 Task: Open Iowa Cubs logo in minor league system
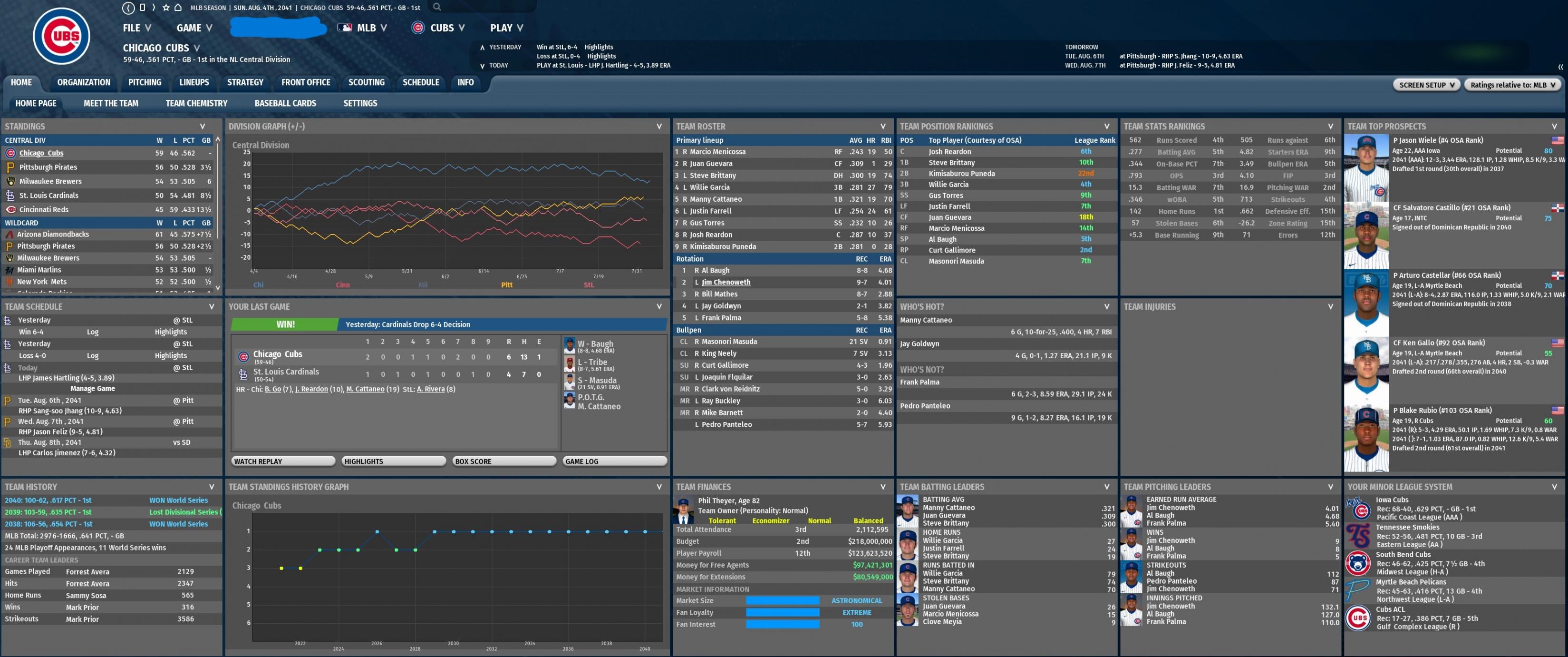(1358, 509)
